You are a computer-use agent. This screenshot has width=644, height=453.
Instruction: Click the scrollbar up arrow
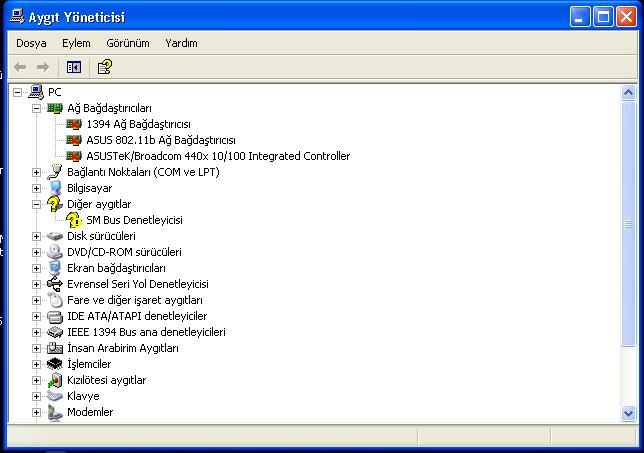pyautogui.click(x=628, y=92)
